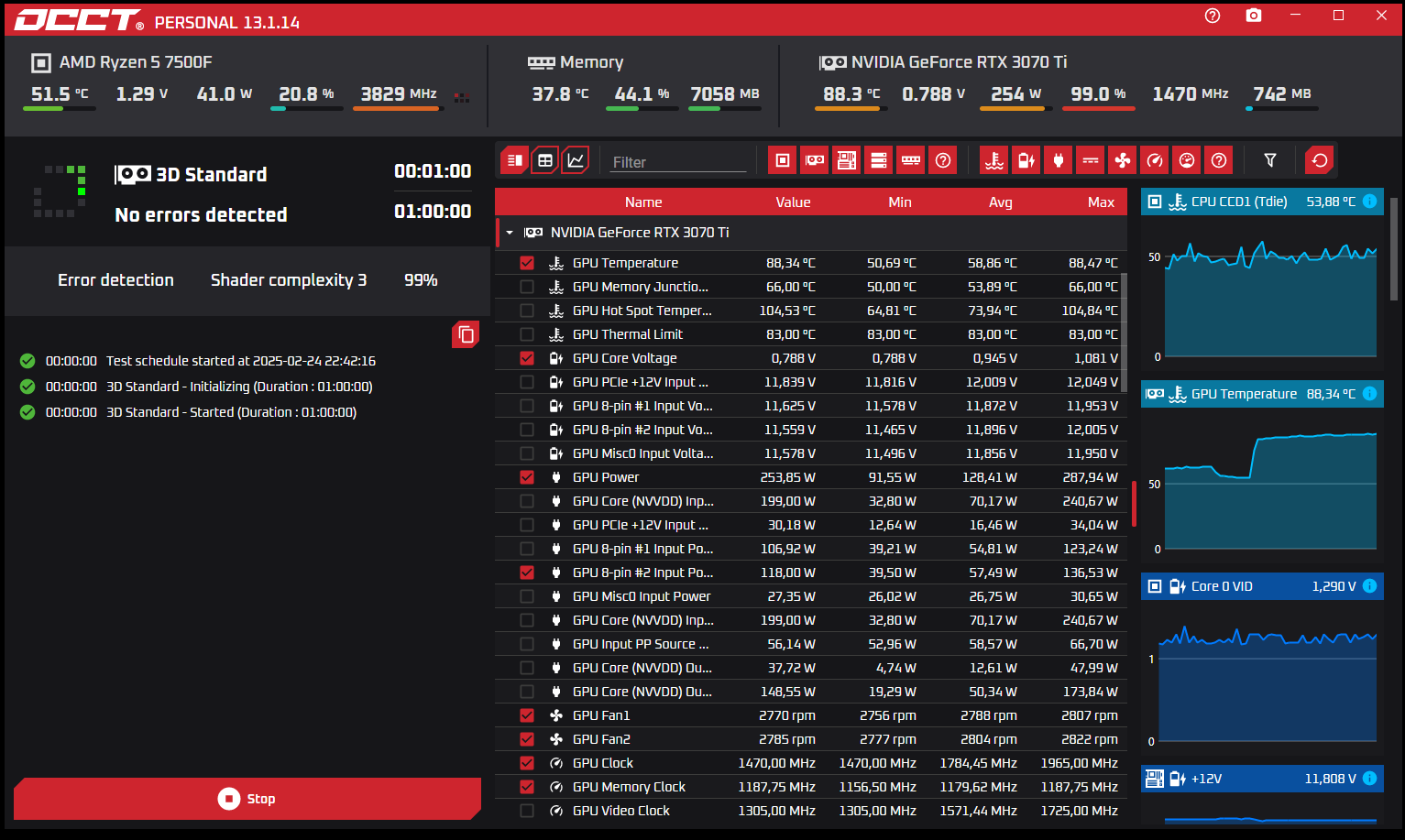Uncheck the GPU Fan2 checkbox
This screenshot has width=1405, height=840.
[526, 739]
